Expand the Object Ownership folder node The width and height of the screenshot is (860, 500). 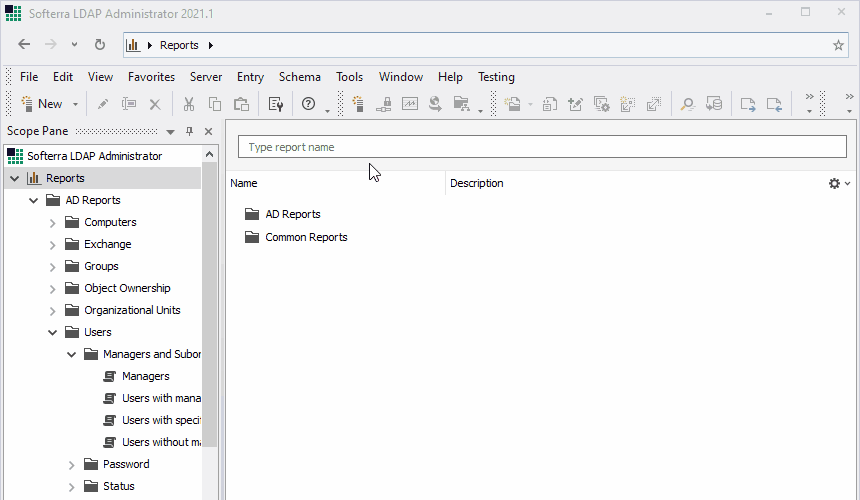(53, 288)
